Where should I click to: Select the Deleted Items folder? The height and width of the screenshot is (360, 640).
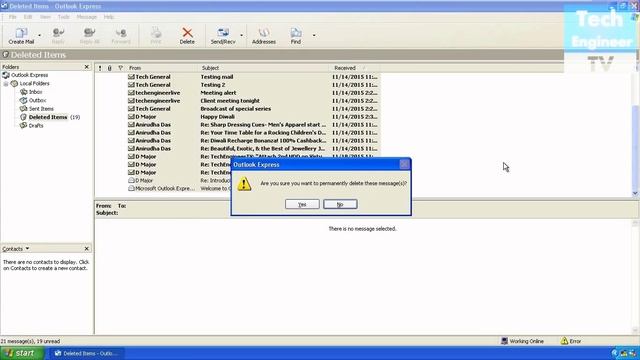48,117
